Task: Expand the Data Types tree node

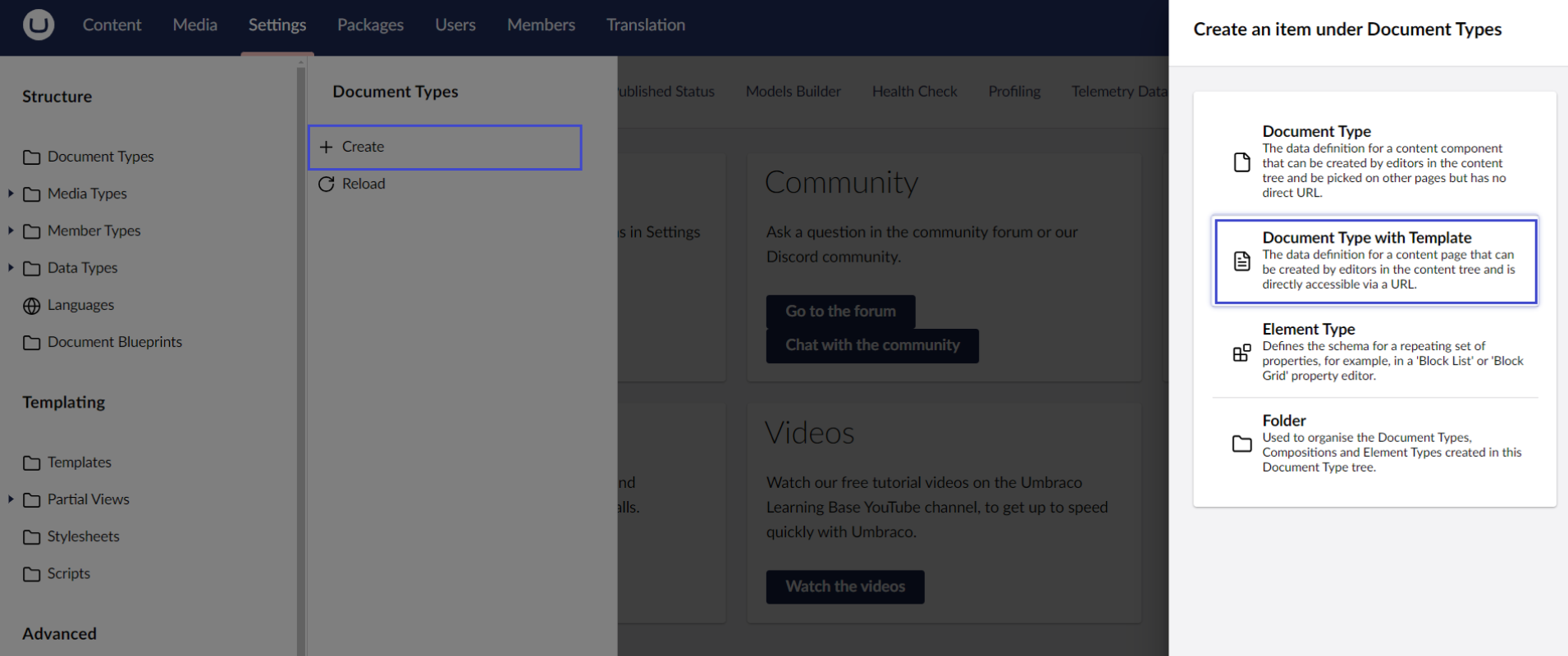Action: pyautogui.click(x=11, y=267)
